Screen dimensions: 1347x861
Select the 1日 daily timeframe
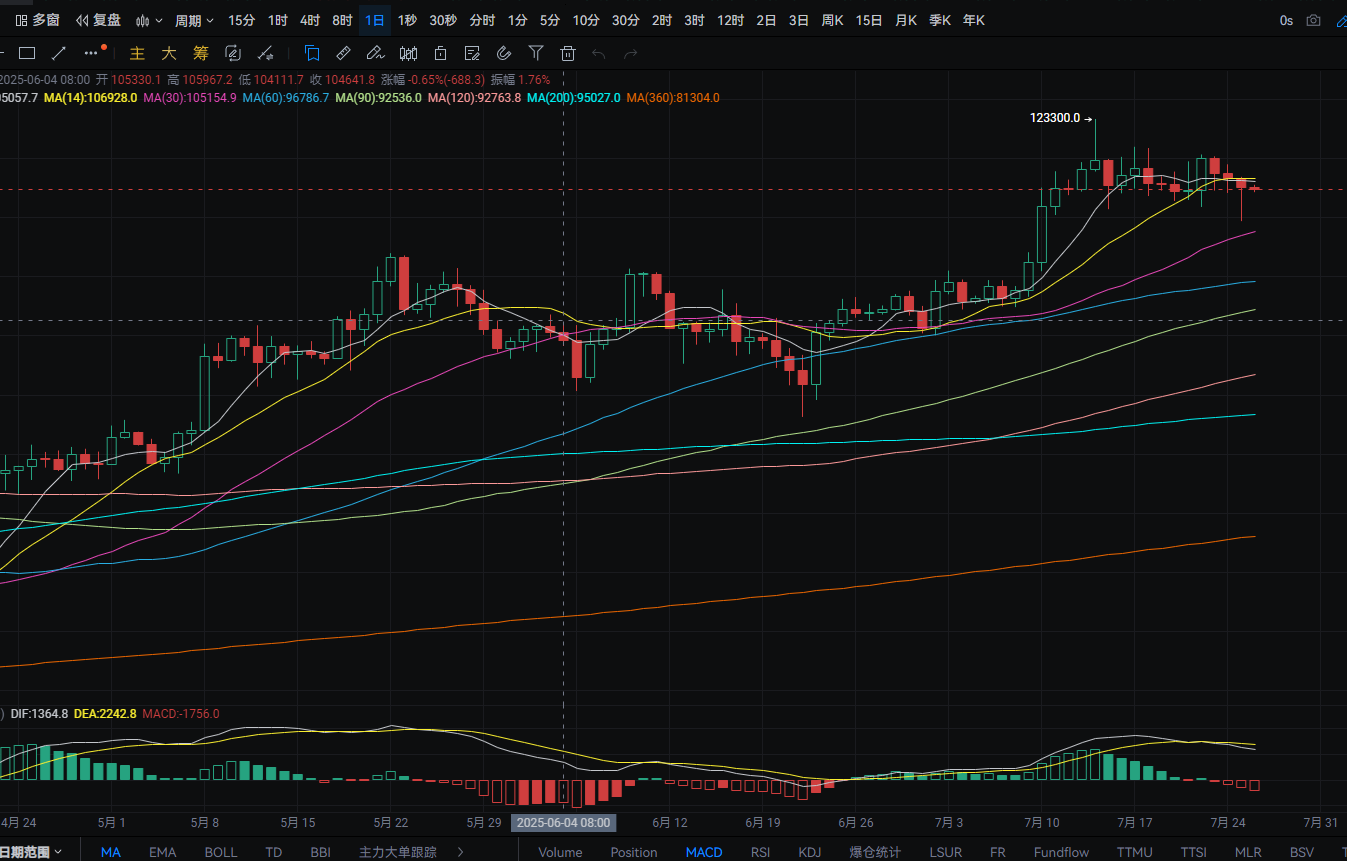click(x=375, y=20)
